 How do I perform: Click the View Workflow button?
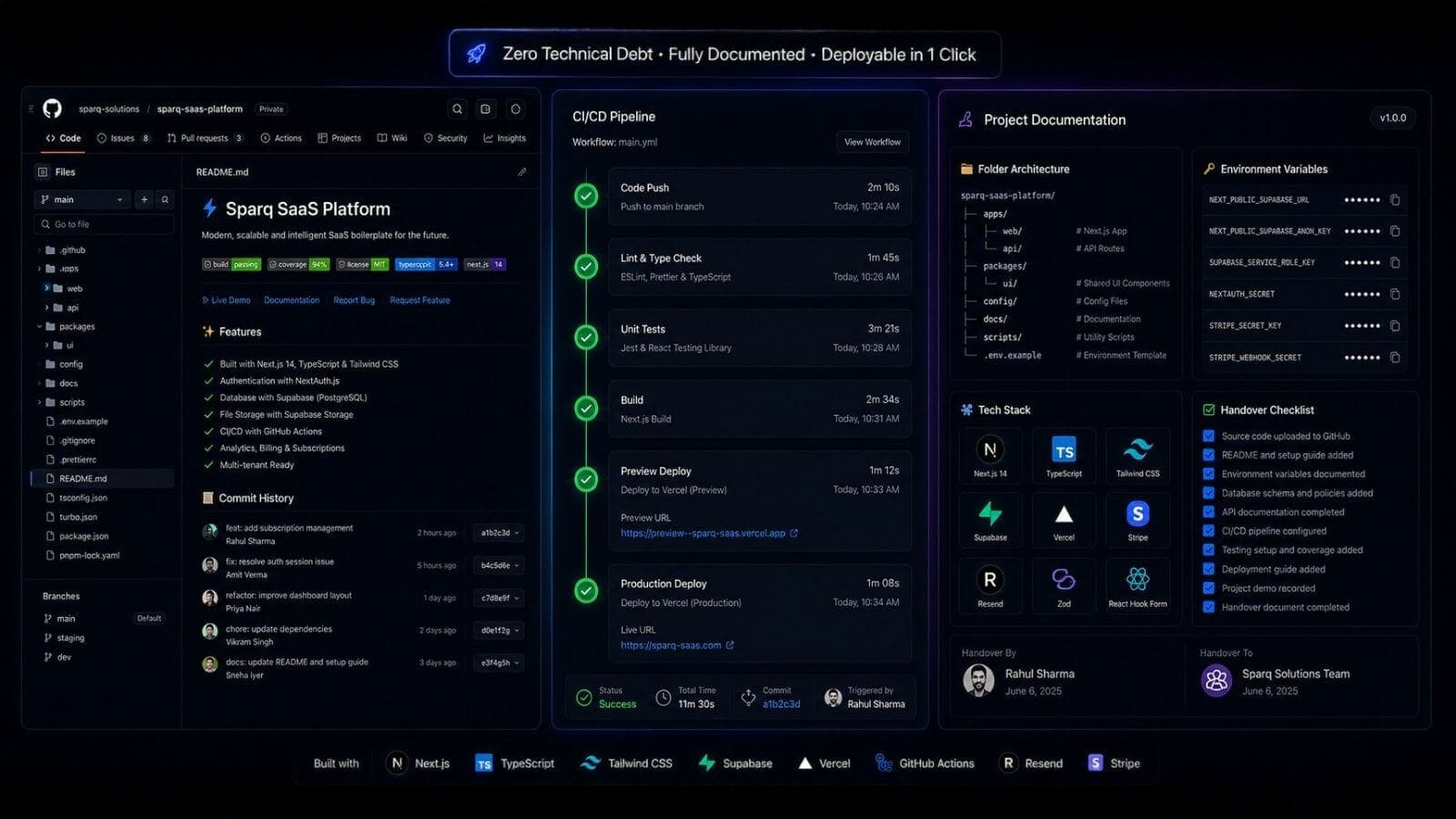pos(872,142)
